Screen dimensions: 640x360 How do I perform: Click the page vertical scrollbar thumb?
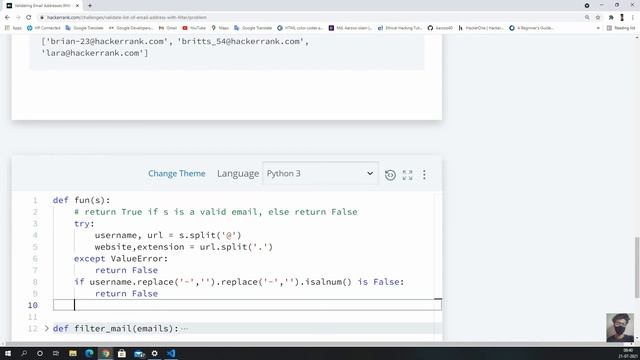coord(637,267)
